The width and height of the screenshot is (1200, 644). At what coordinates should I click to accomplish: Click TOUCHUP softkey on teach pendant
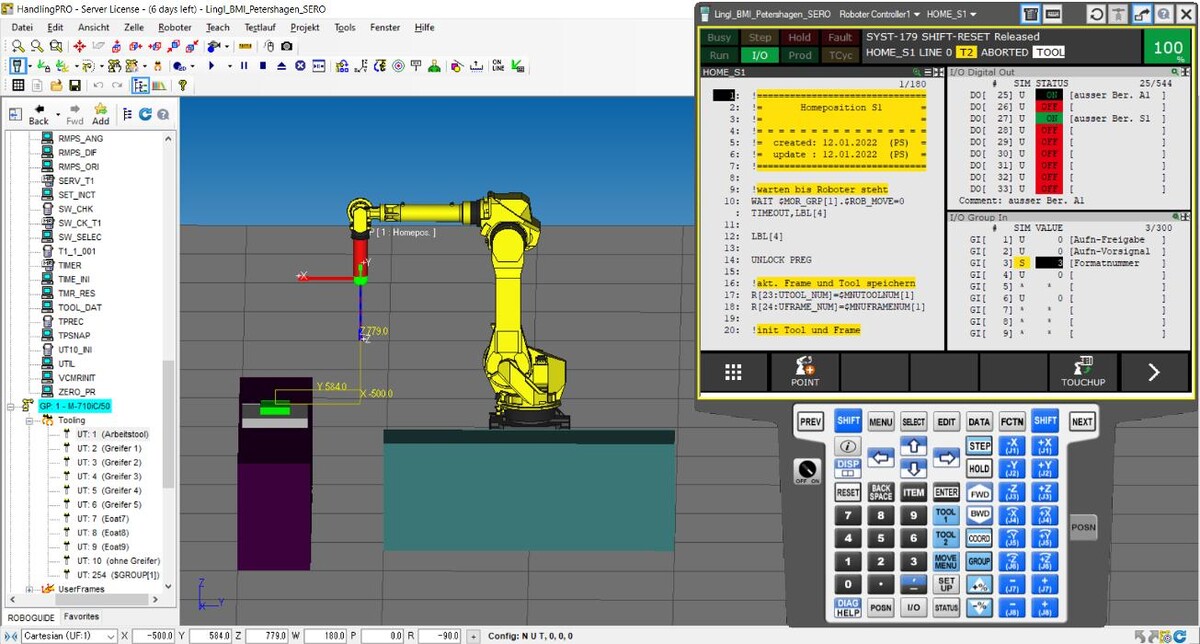coord(1083,372)
